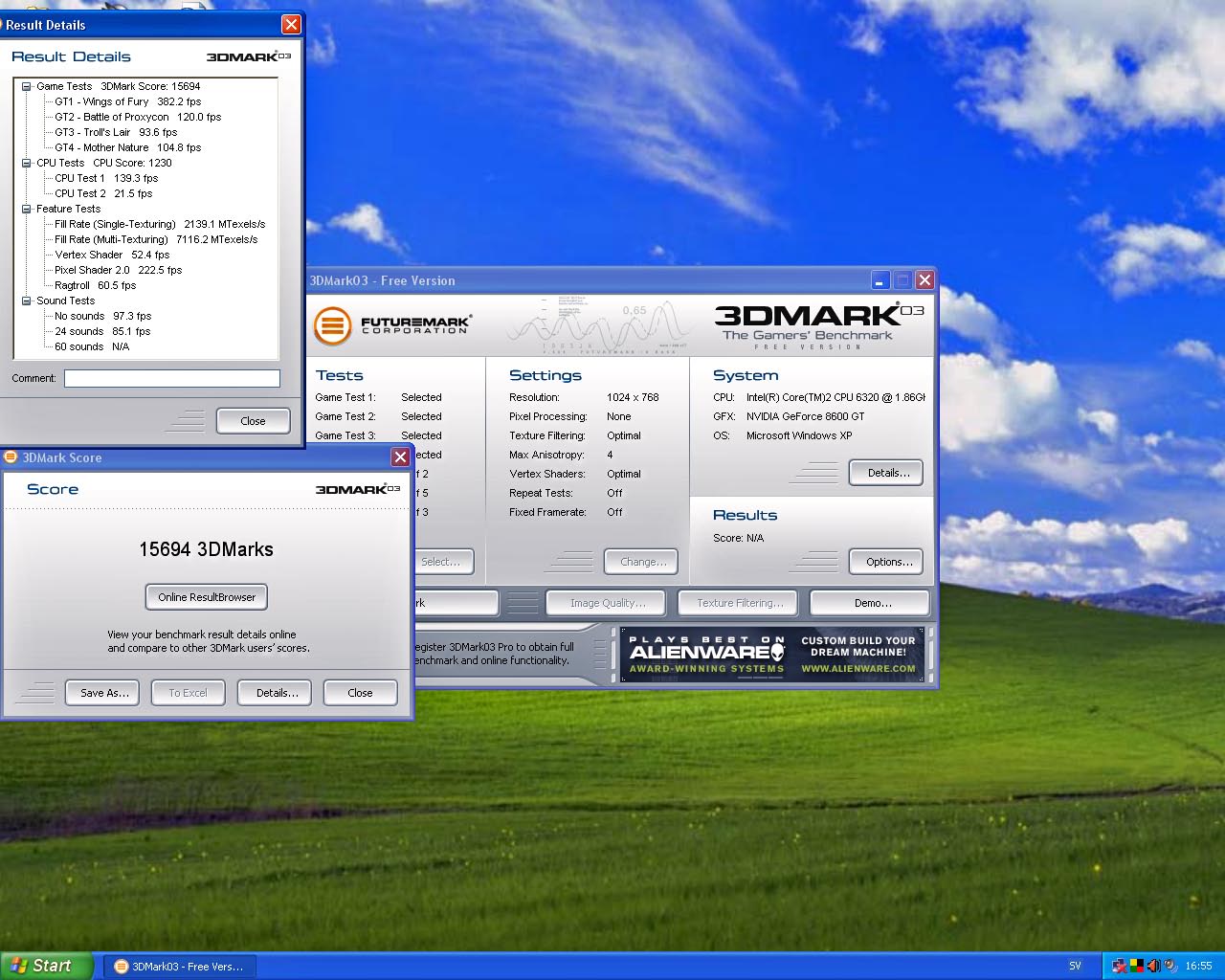The height and width of the screenshot is (980, 1225).
Task: Click the 3DMark Score: 15694 text
Action: (150, 86)
